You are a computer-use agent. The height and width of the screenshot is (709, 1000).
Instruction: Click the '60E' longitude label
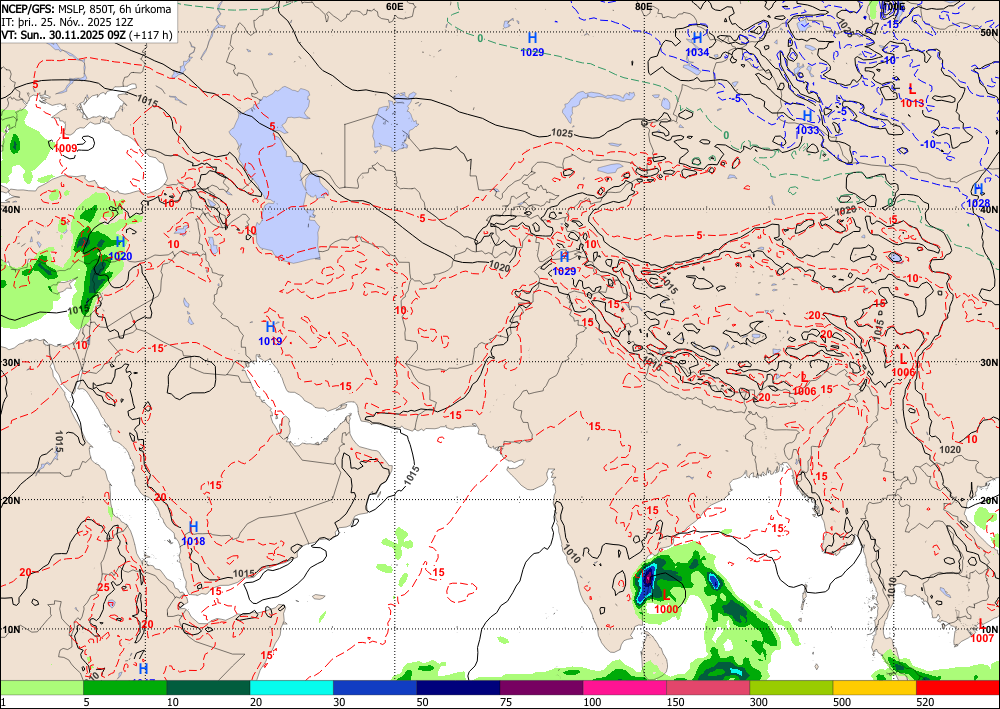click(395, 6)
